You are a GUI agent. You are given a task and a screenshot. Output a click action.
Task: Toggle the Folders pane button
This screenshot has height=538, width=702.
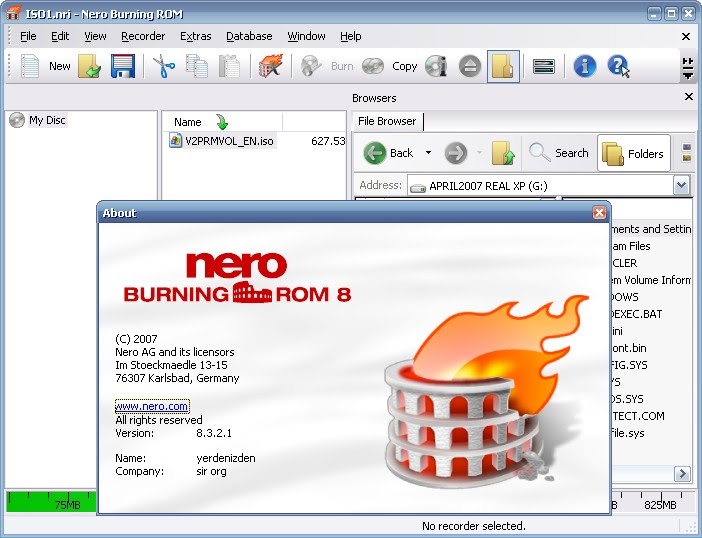point(634,154)
